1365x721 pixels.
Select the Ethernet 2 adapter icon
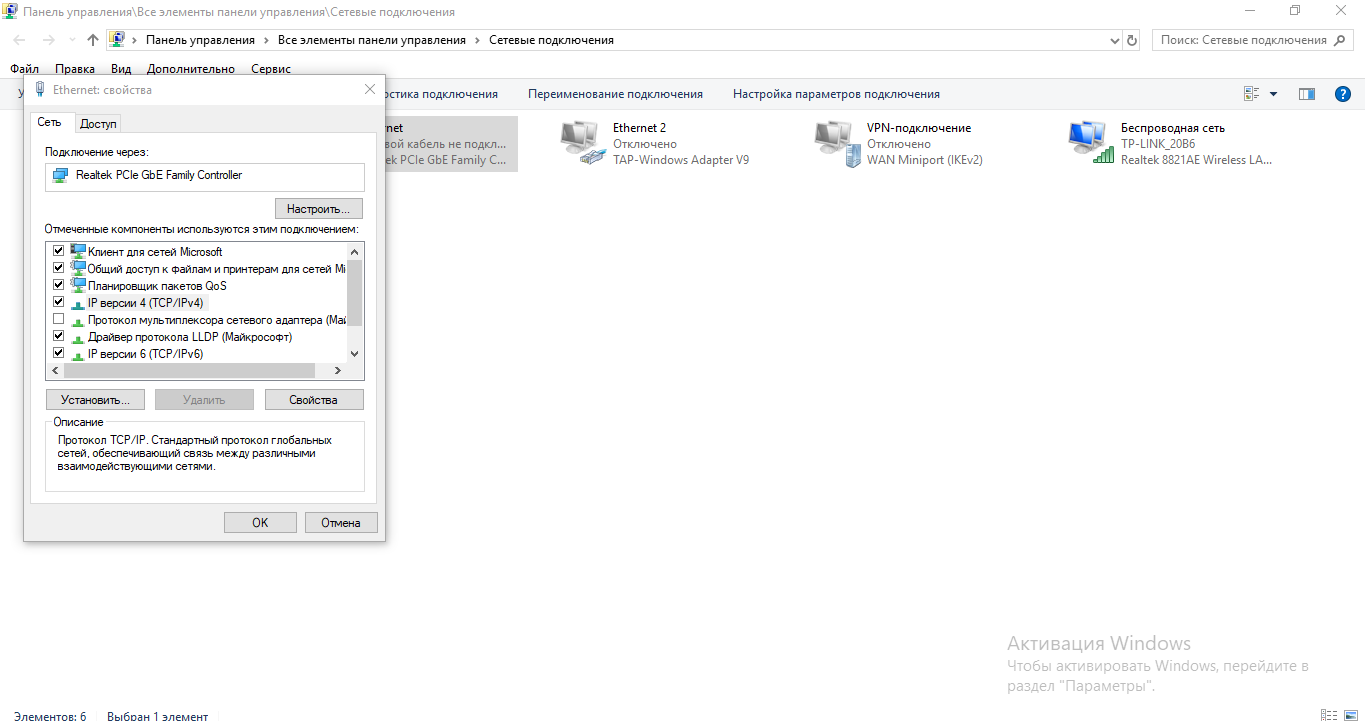tap(583, 143)
